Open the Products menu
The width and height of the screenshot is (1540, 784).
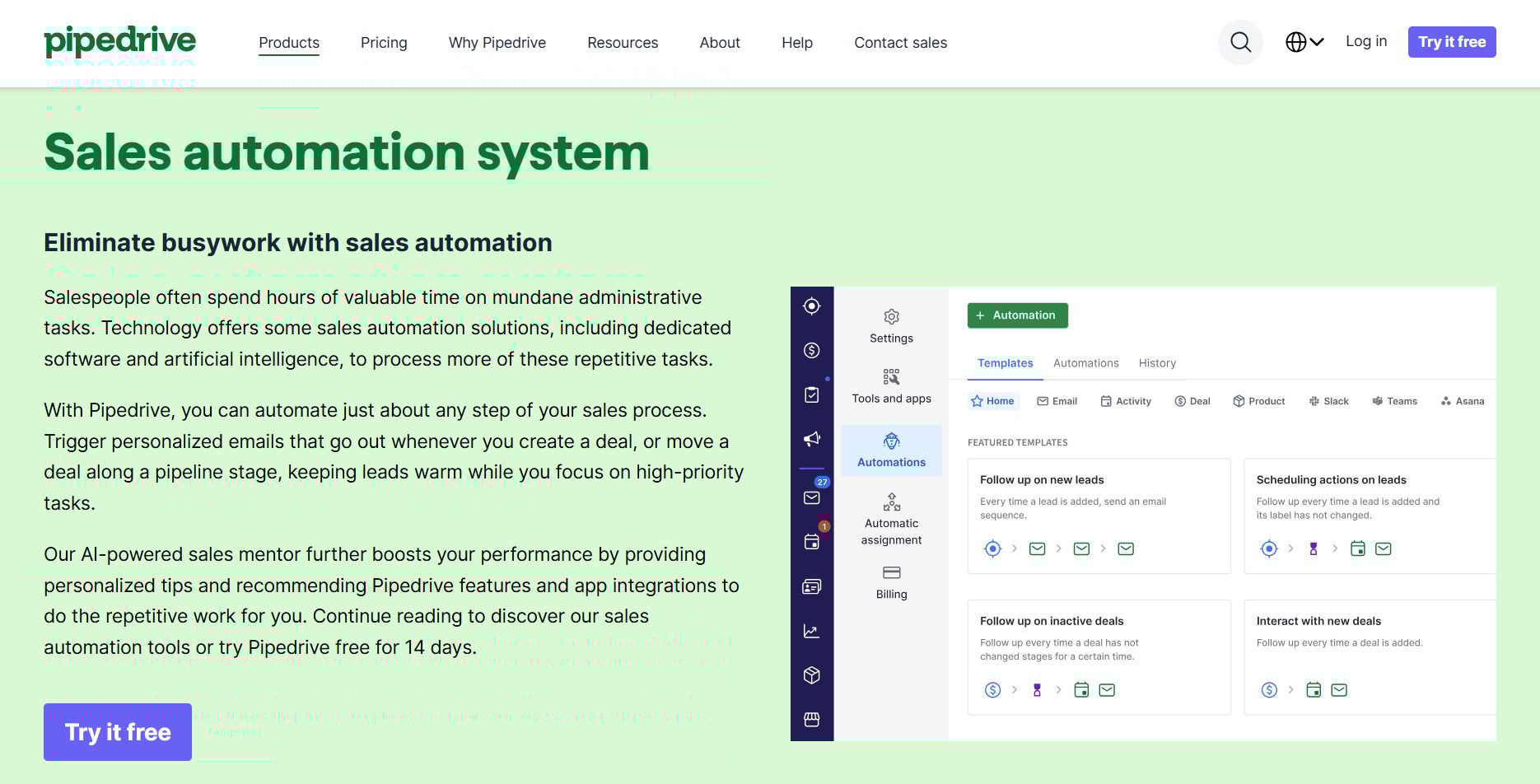(289, 43)
